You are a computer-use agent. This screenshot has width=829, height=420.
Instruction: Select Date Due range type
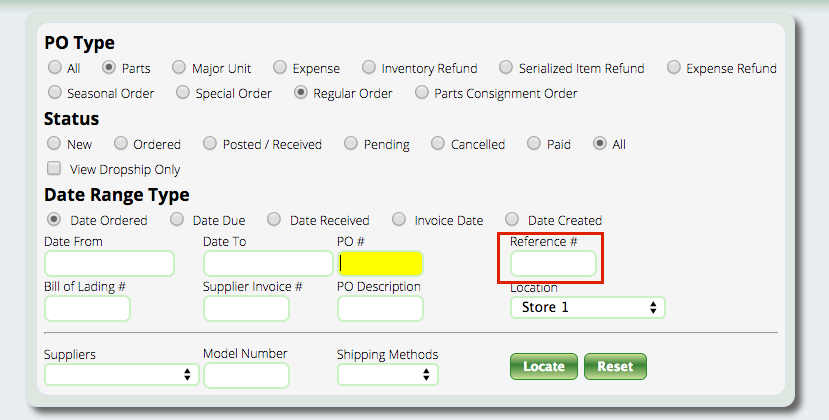point(177,220)
